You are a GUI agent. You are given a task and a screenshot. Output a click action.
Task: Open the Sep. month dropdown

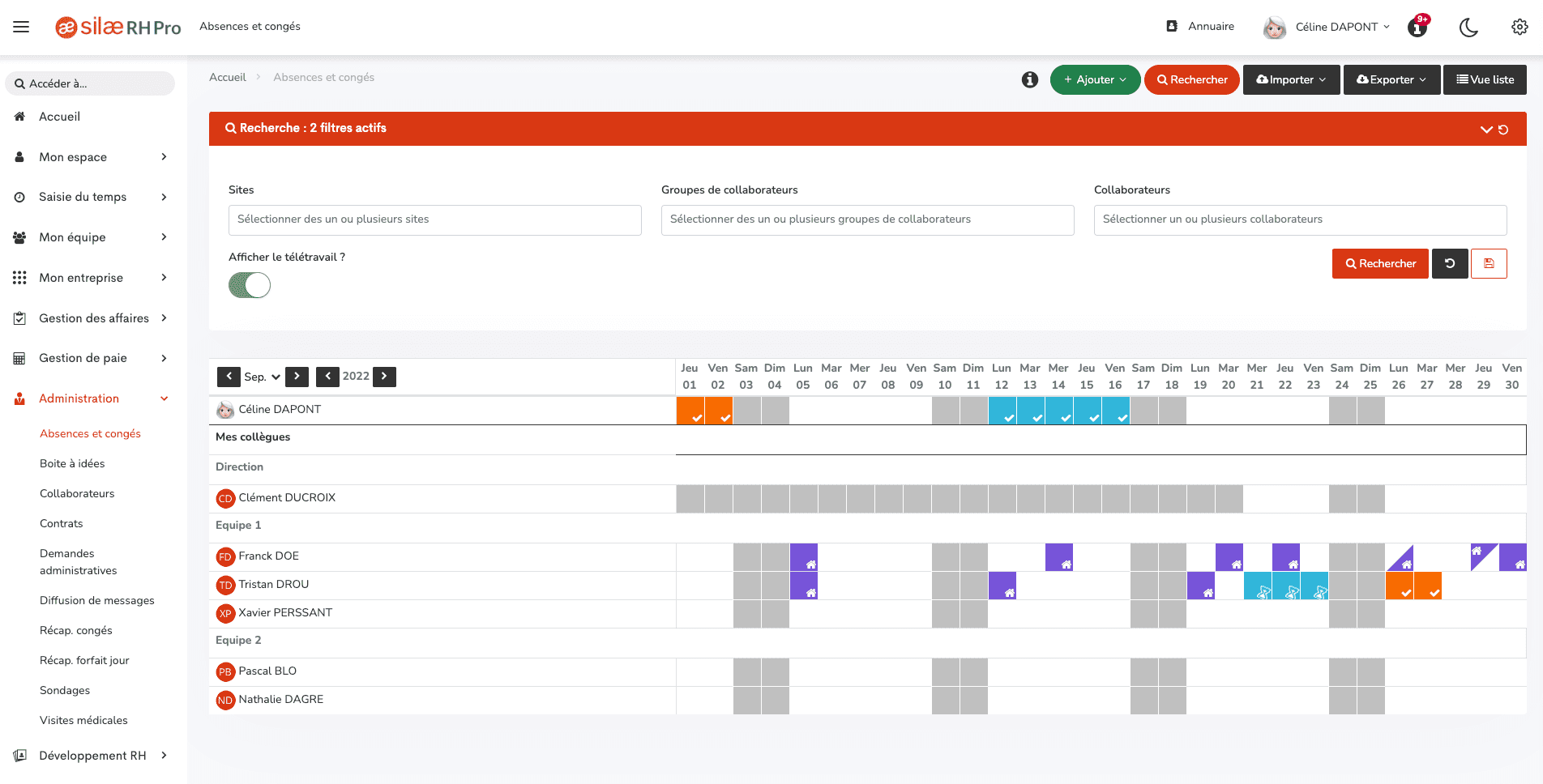261,377
